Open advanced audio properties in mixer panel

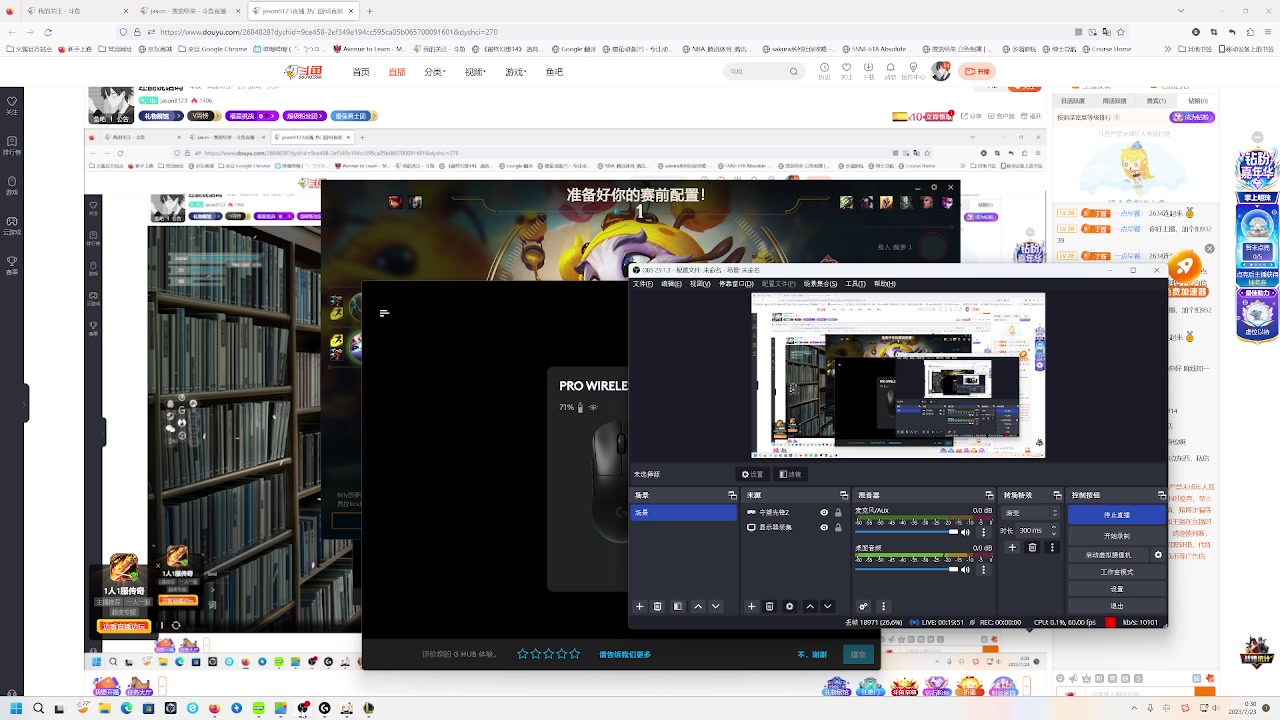863,606
